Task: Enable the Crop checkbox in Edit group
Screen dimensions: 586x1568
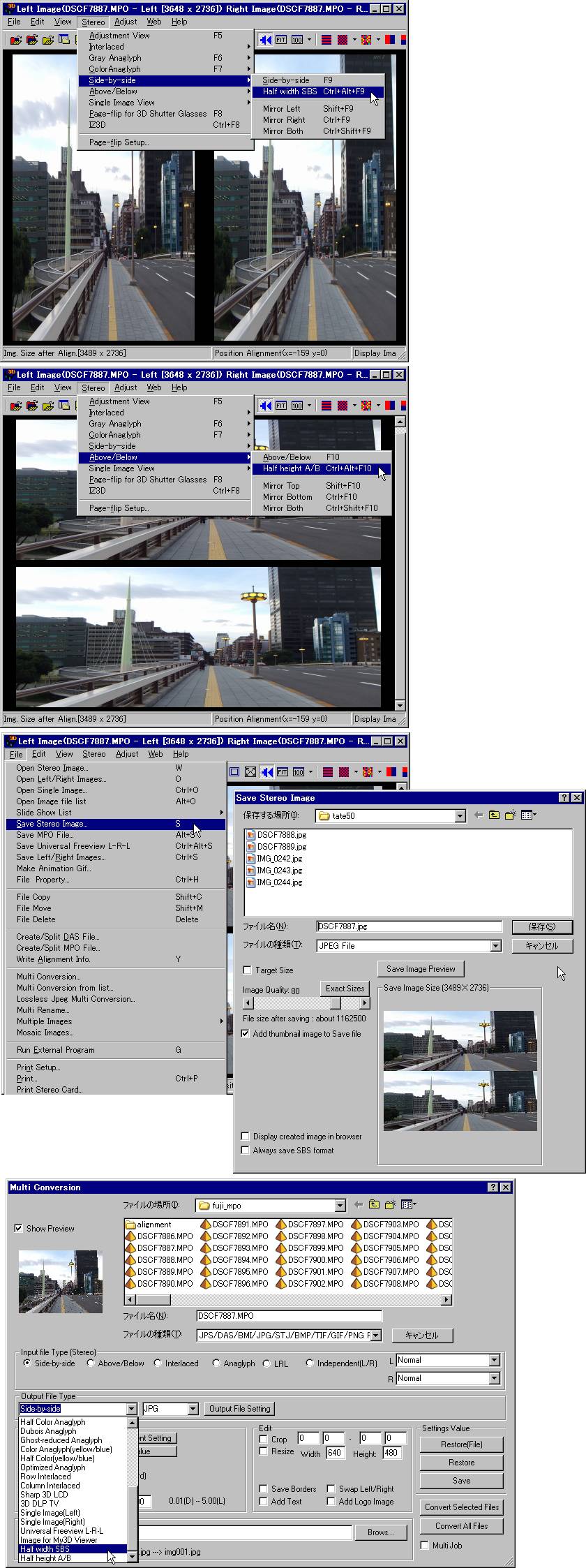Action: [x=263, y=1439]
